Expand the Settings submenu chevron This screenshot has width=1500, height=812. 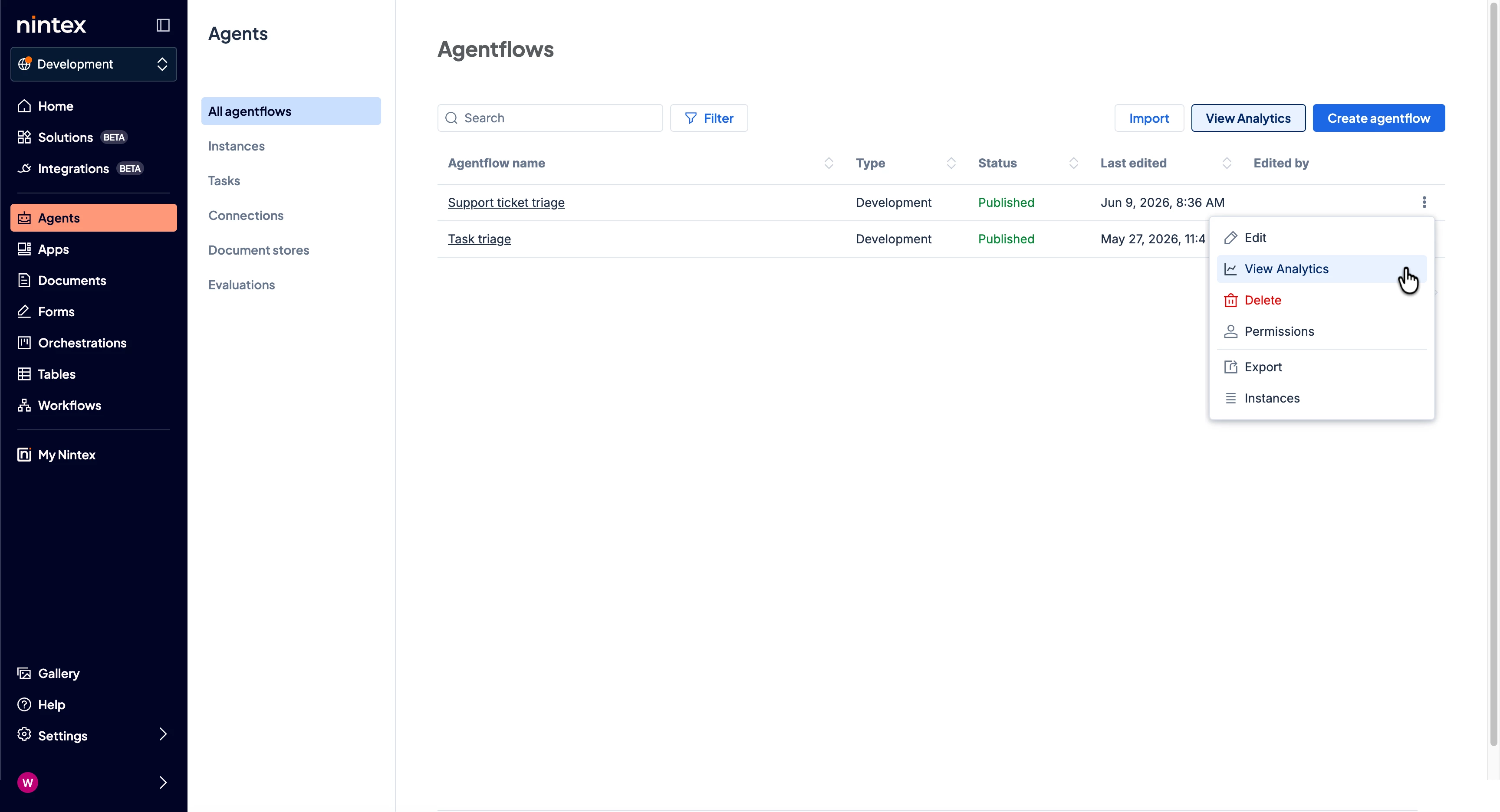163,735
